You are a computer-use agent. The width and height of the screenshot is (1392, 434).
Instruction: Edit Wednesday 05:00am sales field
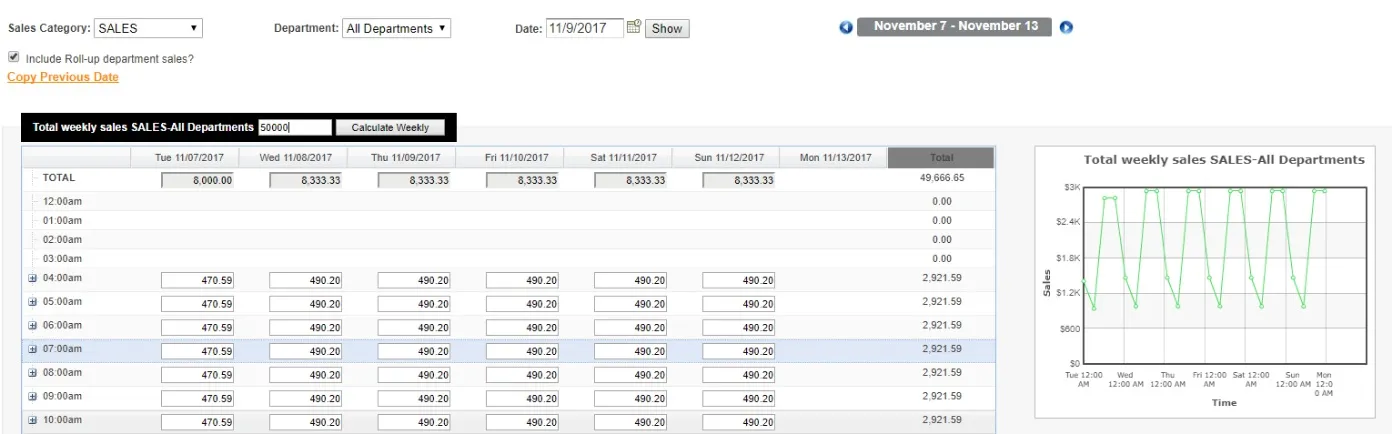pyautogui.click(x=305, y=303)
